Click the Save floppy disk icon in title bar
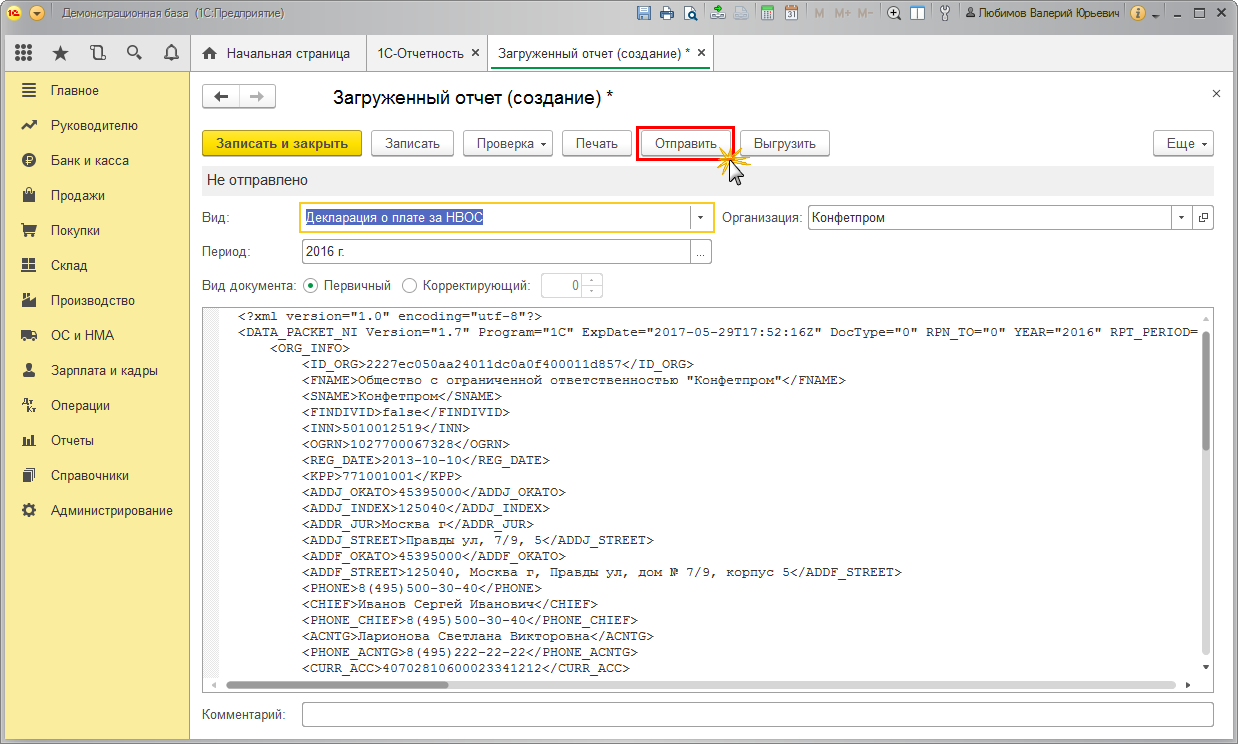Image resolution: width=1238 pixels, height=744 pixels. [x=645, y=14]
